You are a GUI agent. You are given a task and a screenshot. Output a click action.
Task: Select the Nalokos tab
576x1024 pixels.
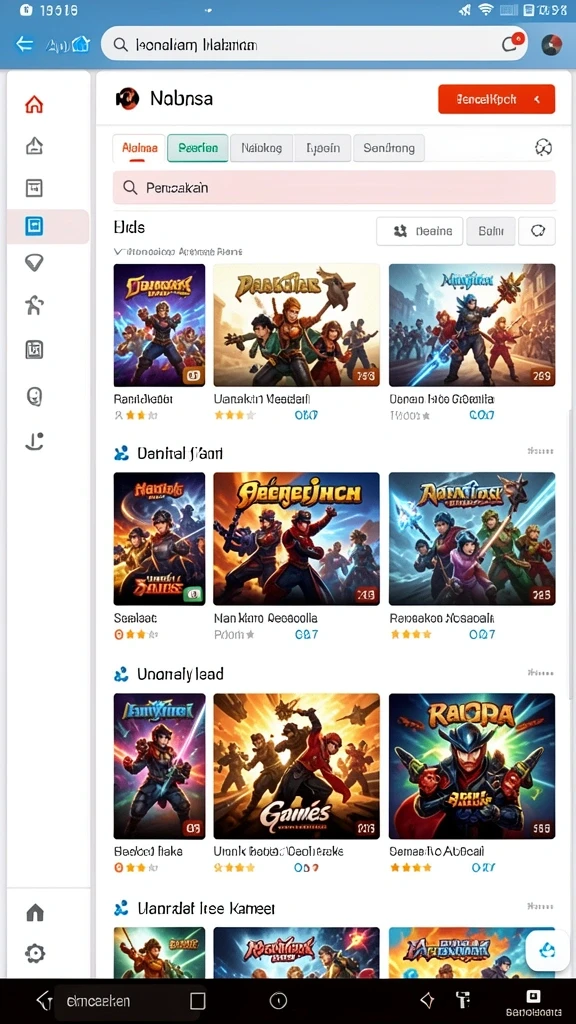click(261, 148)
